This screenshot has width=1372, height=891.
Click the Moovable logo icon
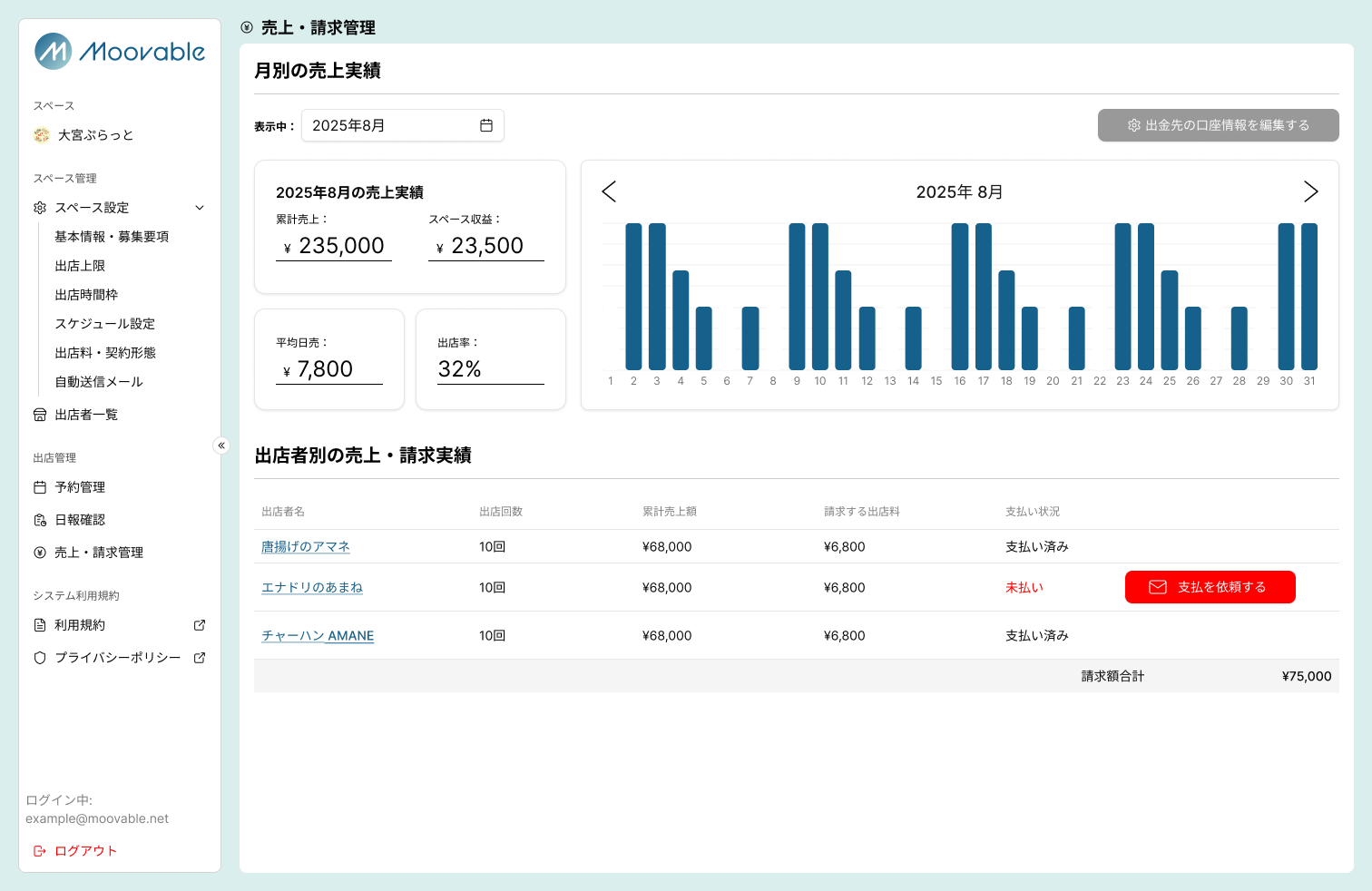point(53,52)
